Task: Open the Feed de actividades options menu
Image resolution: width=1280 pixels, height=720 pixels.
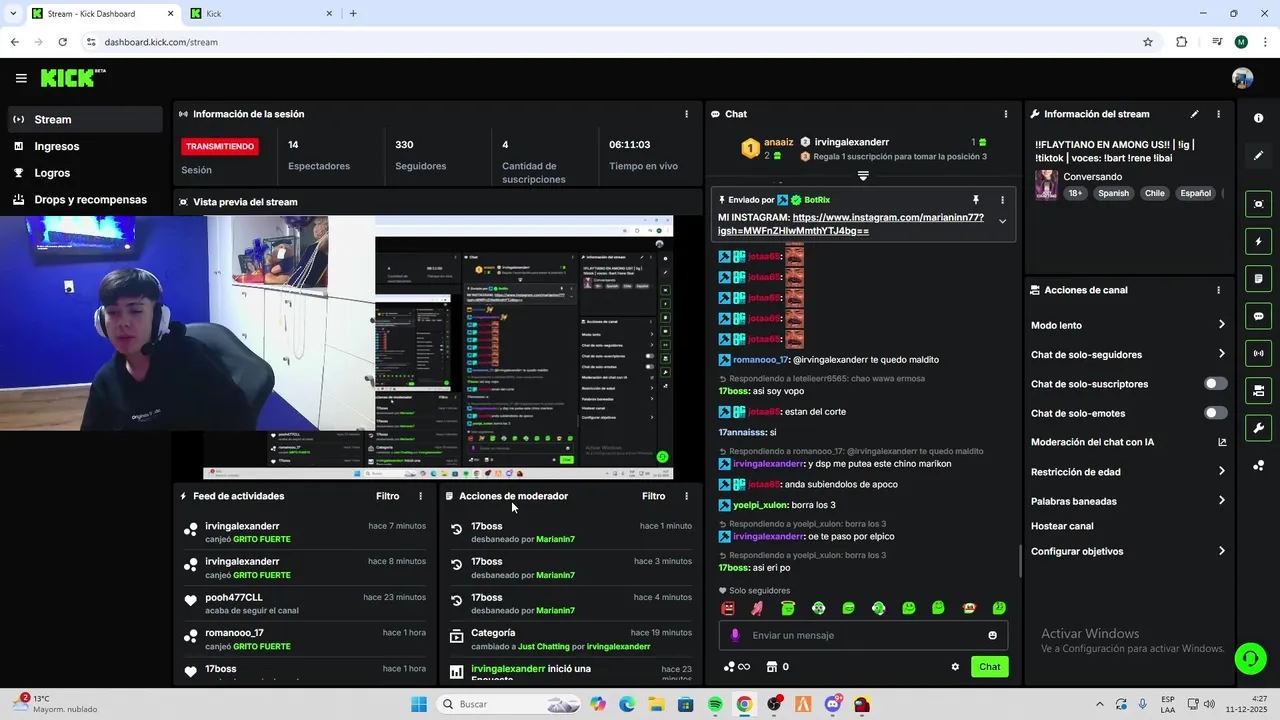Action: click(x=420, y=496)
